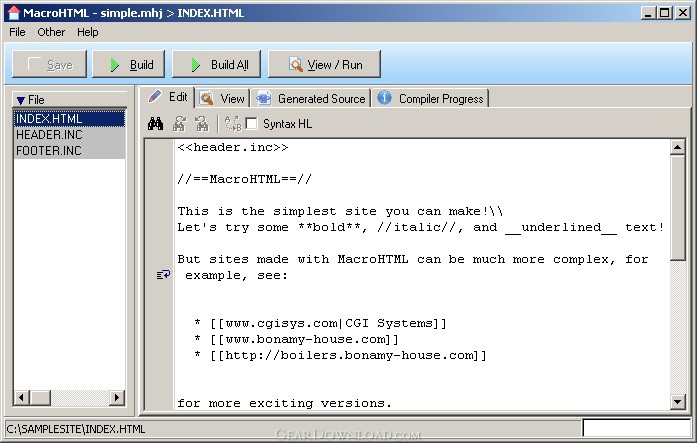Click the binoculars Find icon
This screenshot has width=697, height=443.
click(155, 124)
